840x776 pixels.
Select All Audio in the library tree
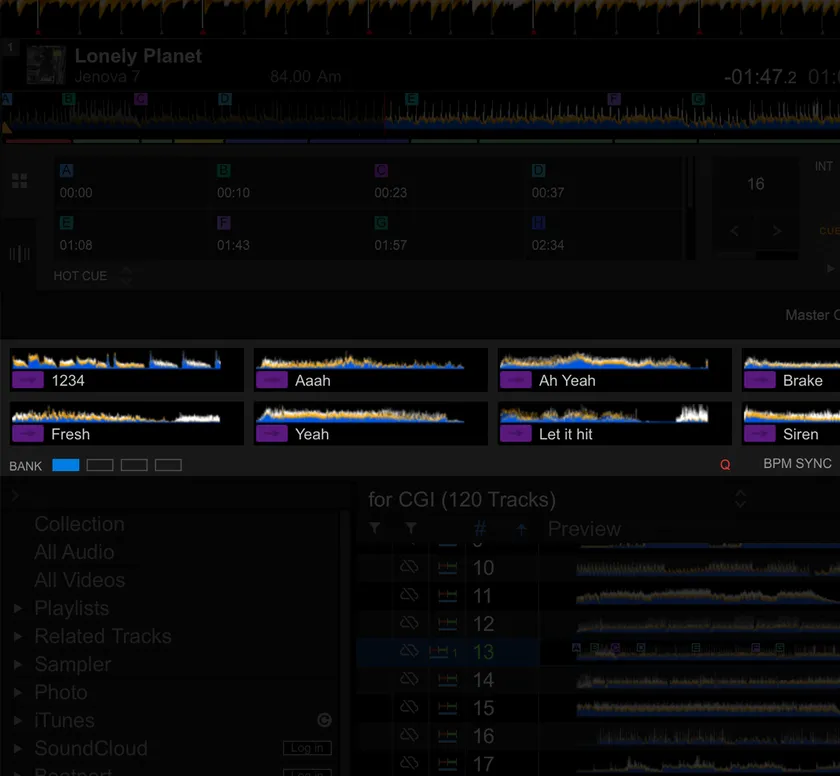tap(74, 552)
